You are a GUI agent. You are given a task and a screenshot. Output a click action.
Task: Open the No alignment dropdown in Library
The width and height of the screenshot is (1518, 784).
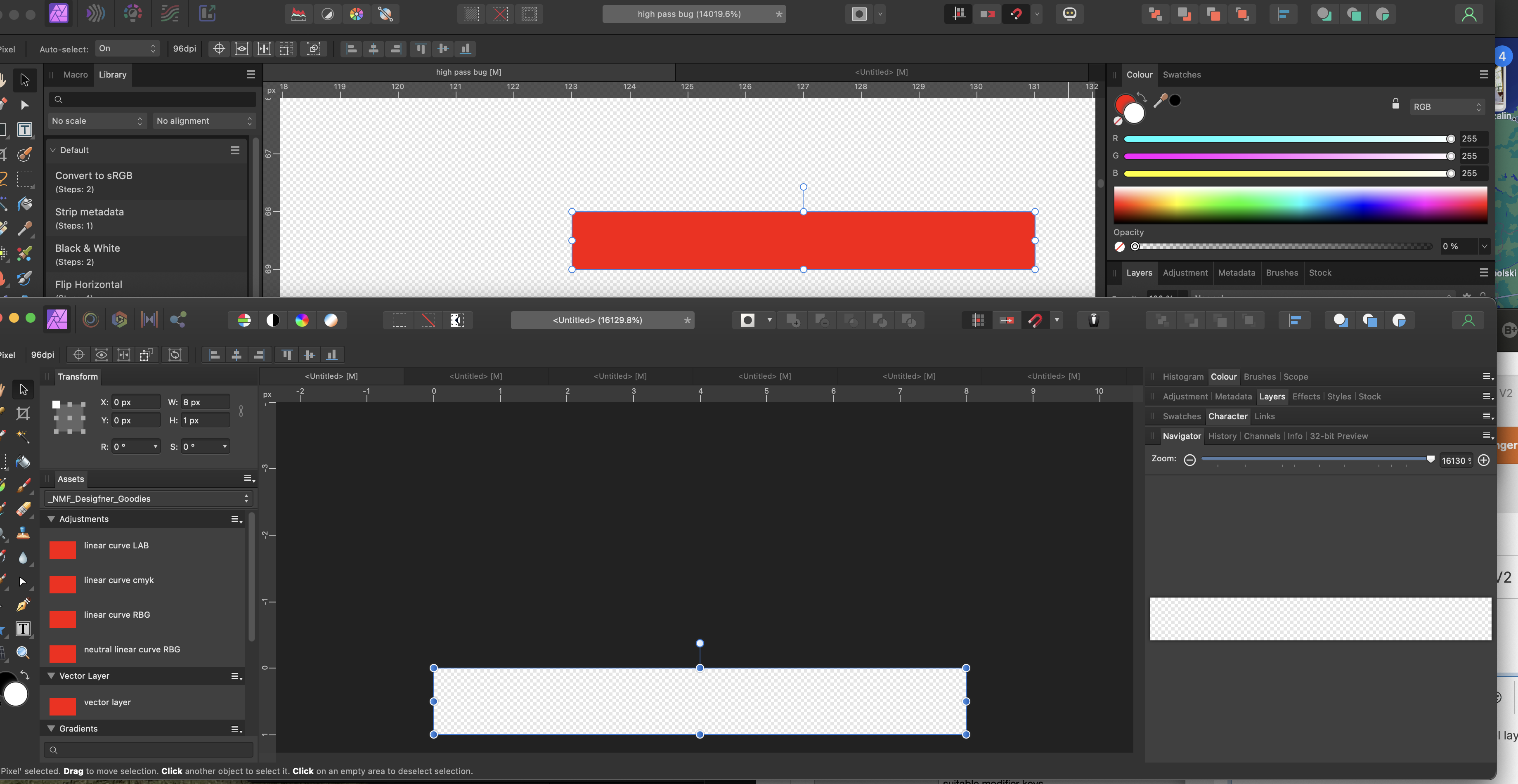click(x=204, y=121)
